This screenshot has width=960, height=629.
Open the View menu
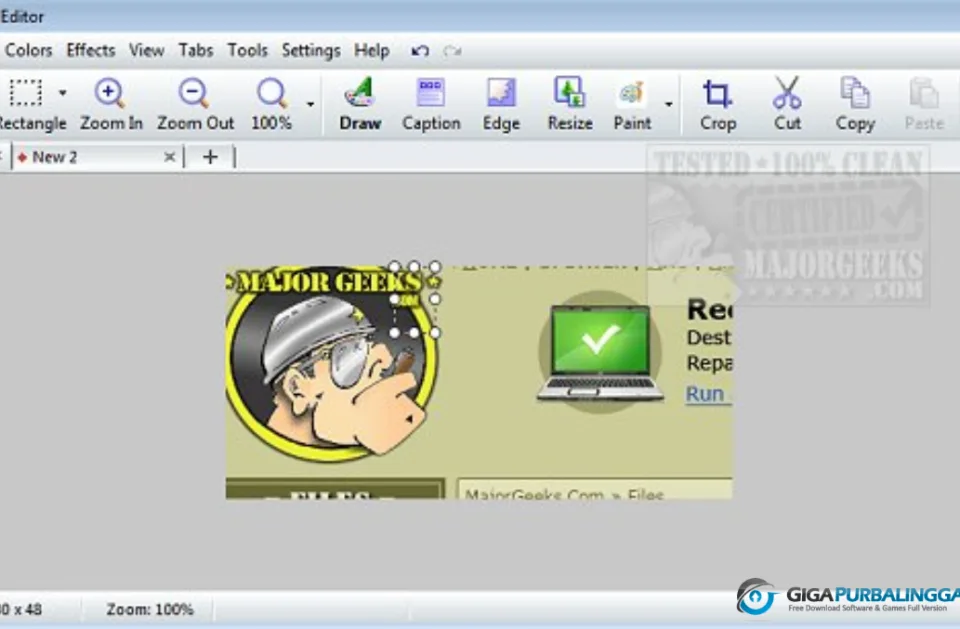(x=146, y=50)
